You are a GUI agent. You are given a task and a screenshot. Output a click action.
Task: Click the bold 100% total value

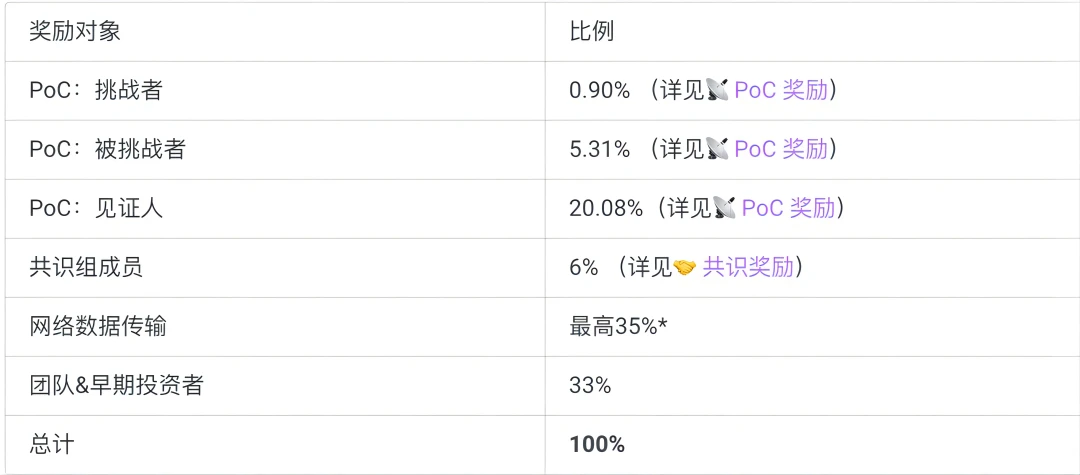(x=597, y=444)
